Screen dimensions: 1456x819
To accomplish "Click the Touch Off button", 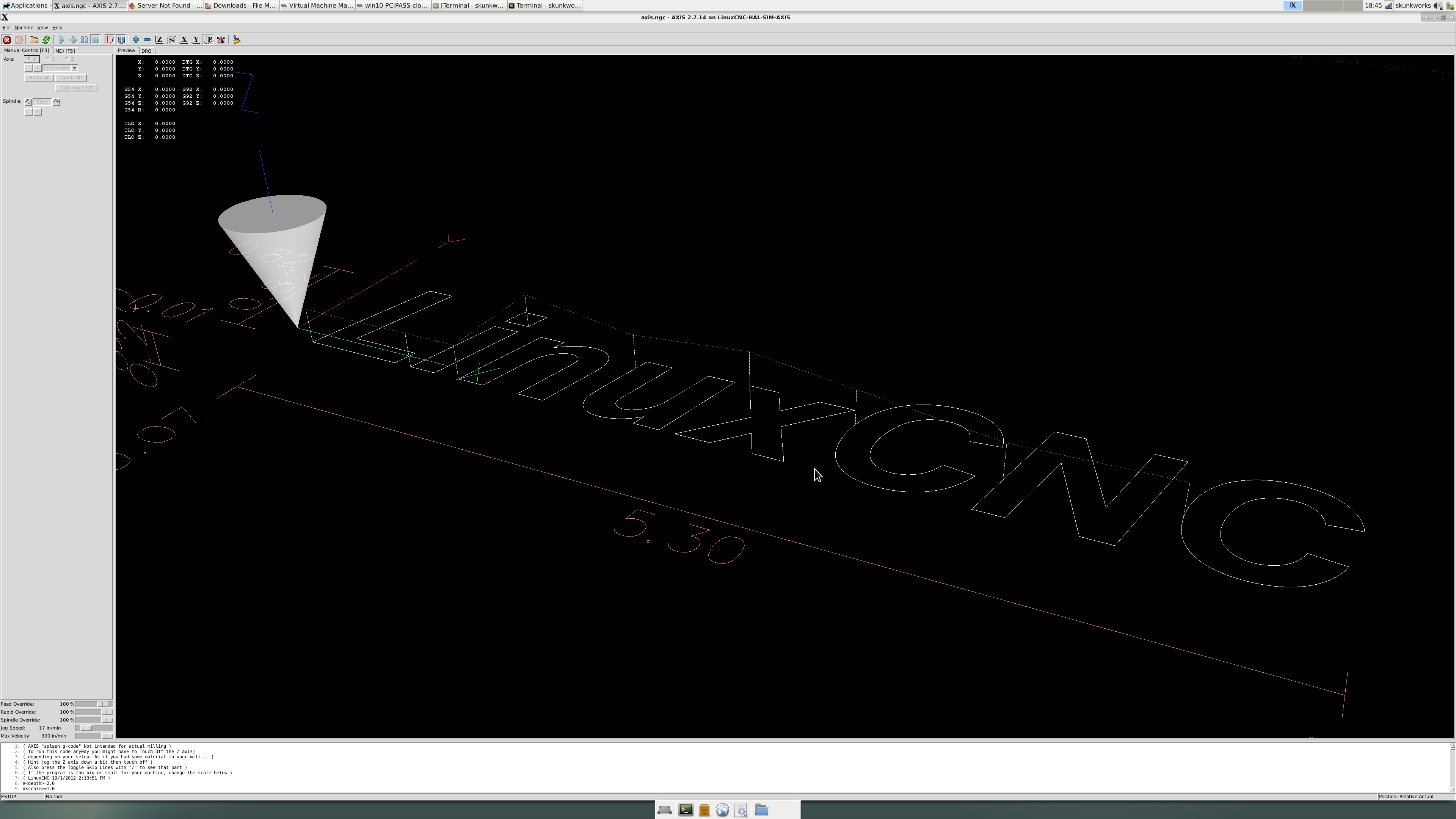I will pos(71,77).
